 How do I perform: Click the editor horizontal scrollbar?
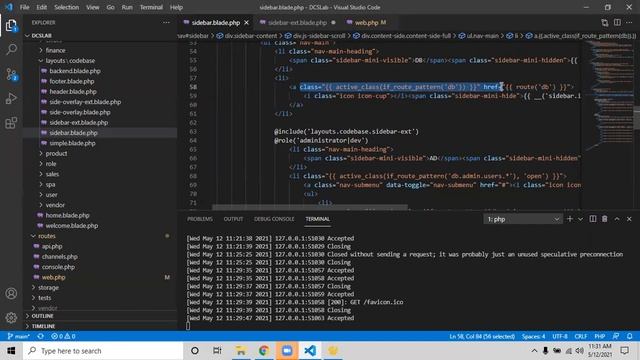309,207
